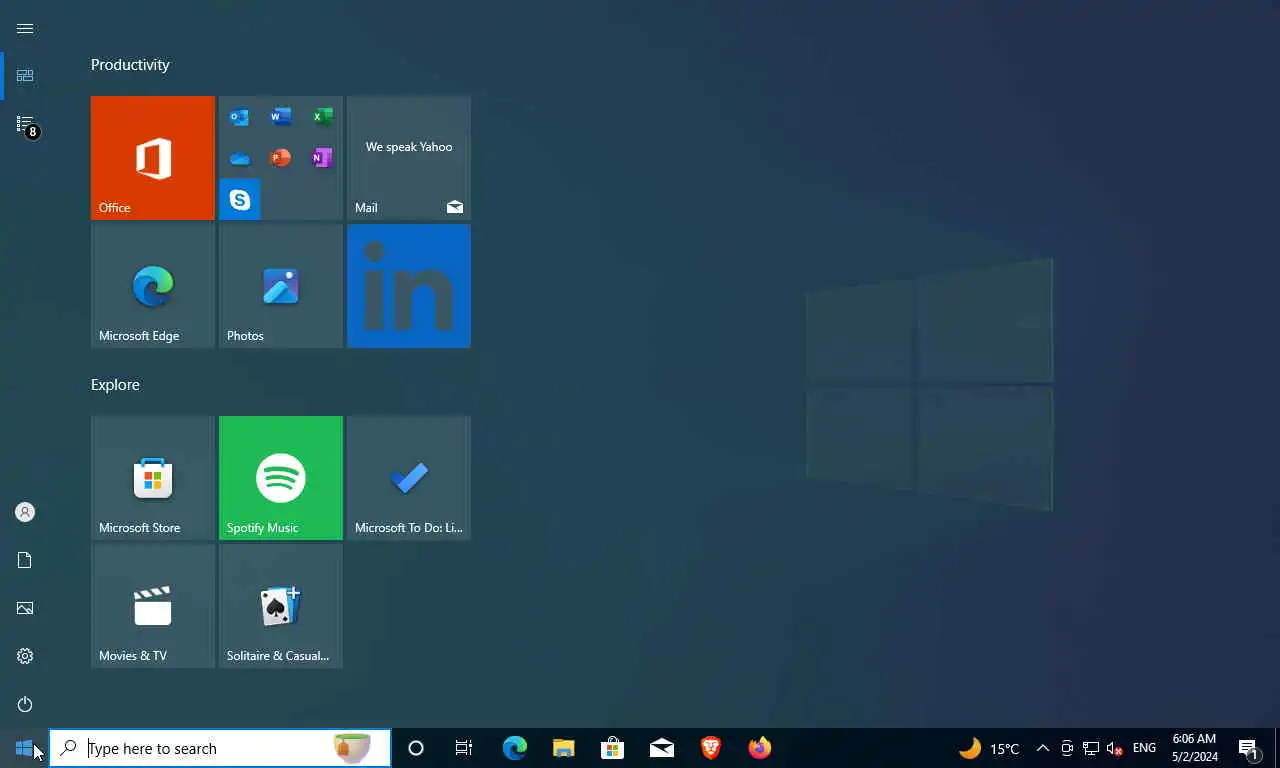Open Settings from the Start sidebar
This screenshot has height=768, width=1280.
[x=25, y=656]
